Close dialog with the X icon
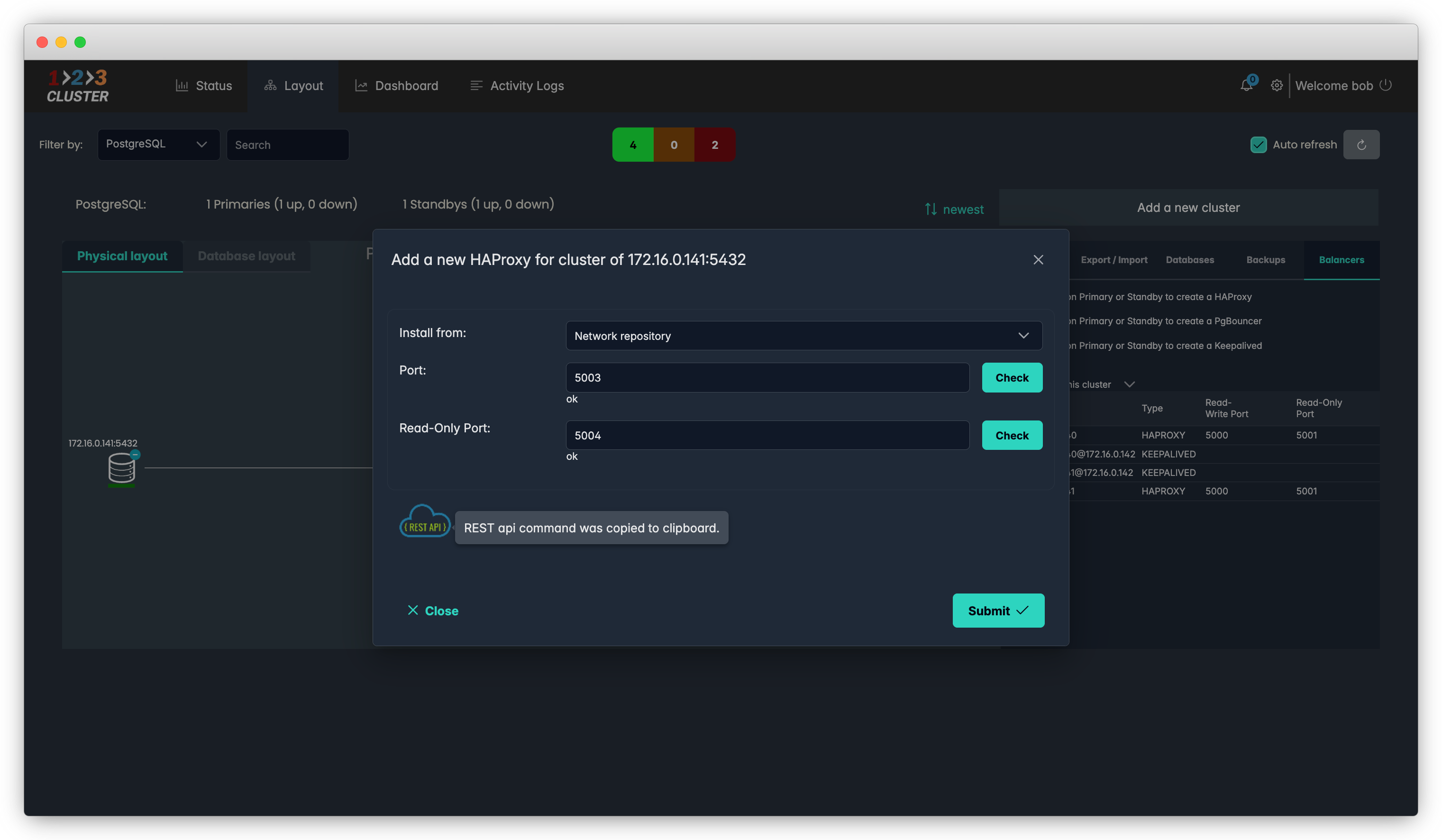 pos(1038,260)
